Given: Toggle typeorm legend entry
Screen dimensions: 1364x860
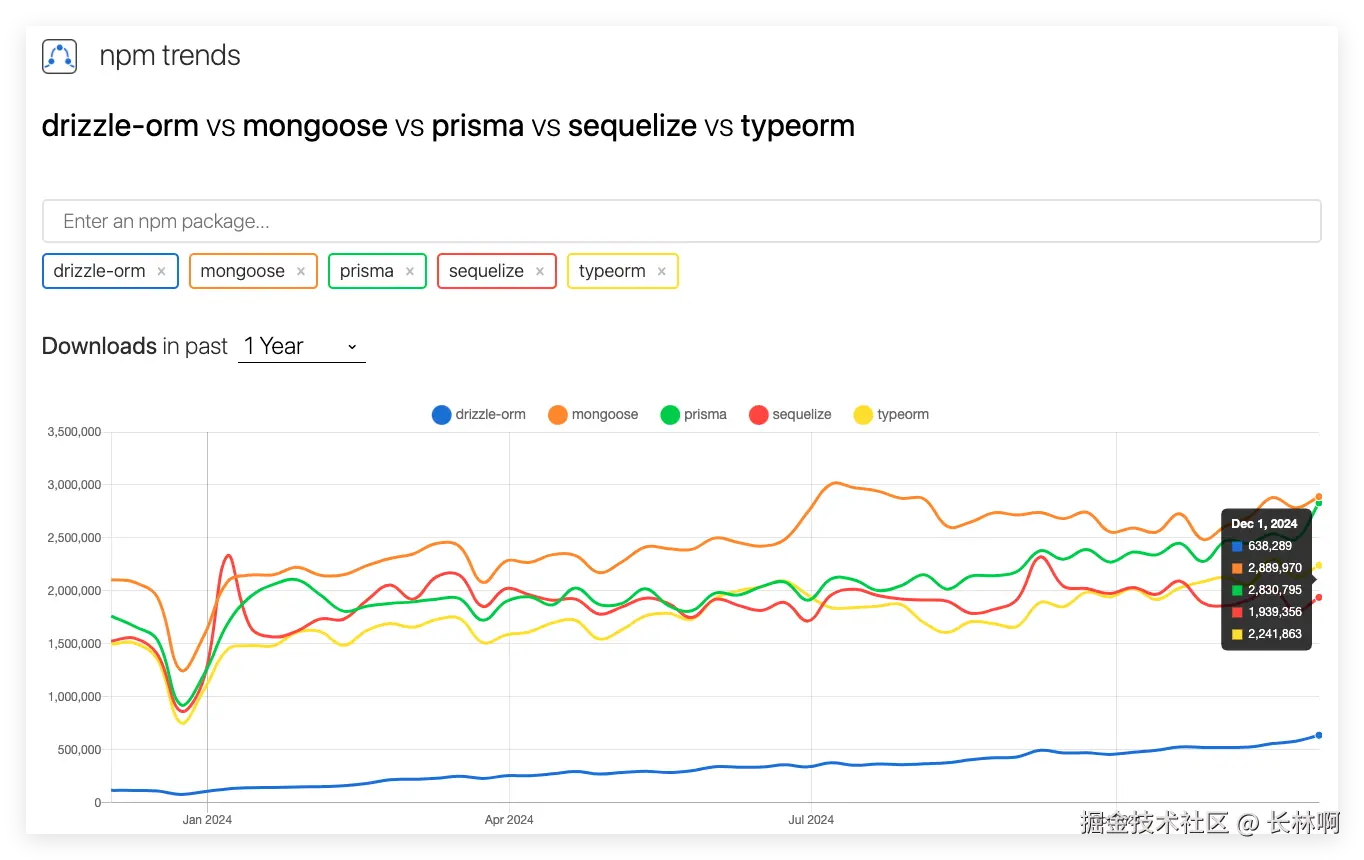Looking at the screenshot, I should click(x=863, y=415).
